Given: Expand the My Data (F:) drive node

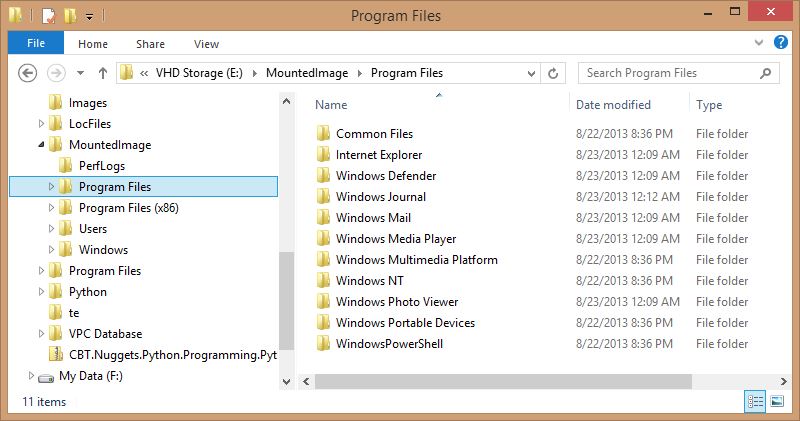Looking at the screenshot, I should 31,376.
